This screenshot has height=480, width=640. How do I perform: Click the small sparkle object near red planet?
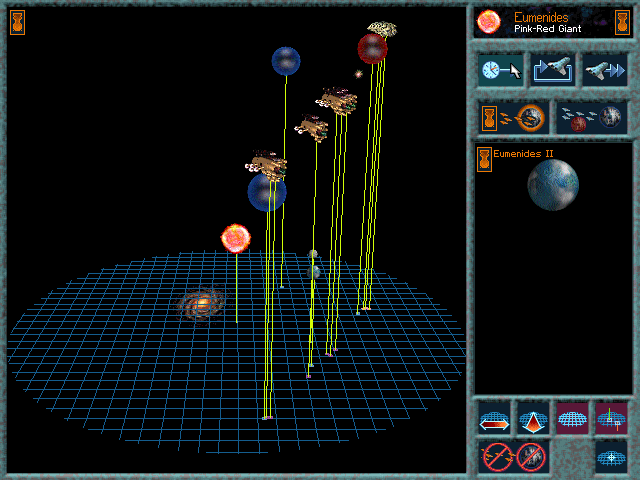pyautogui.click(x=358, y=74)
